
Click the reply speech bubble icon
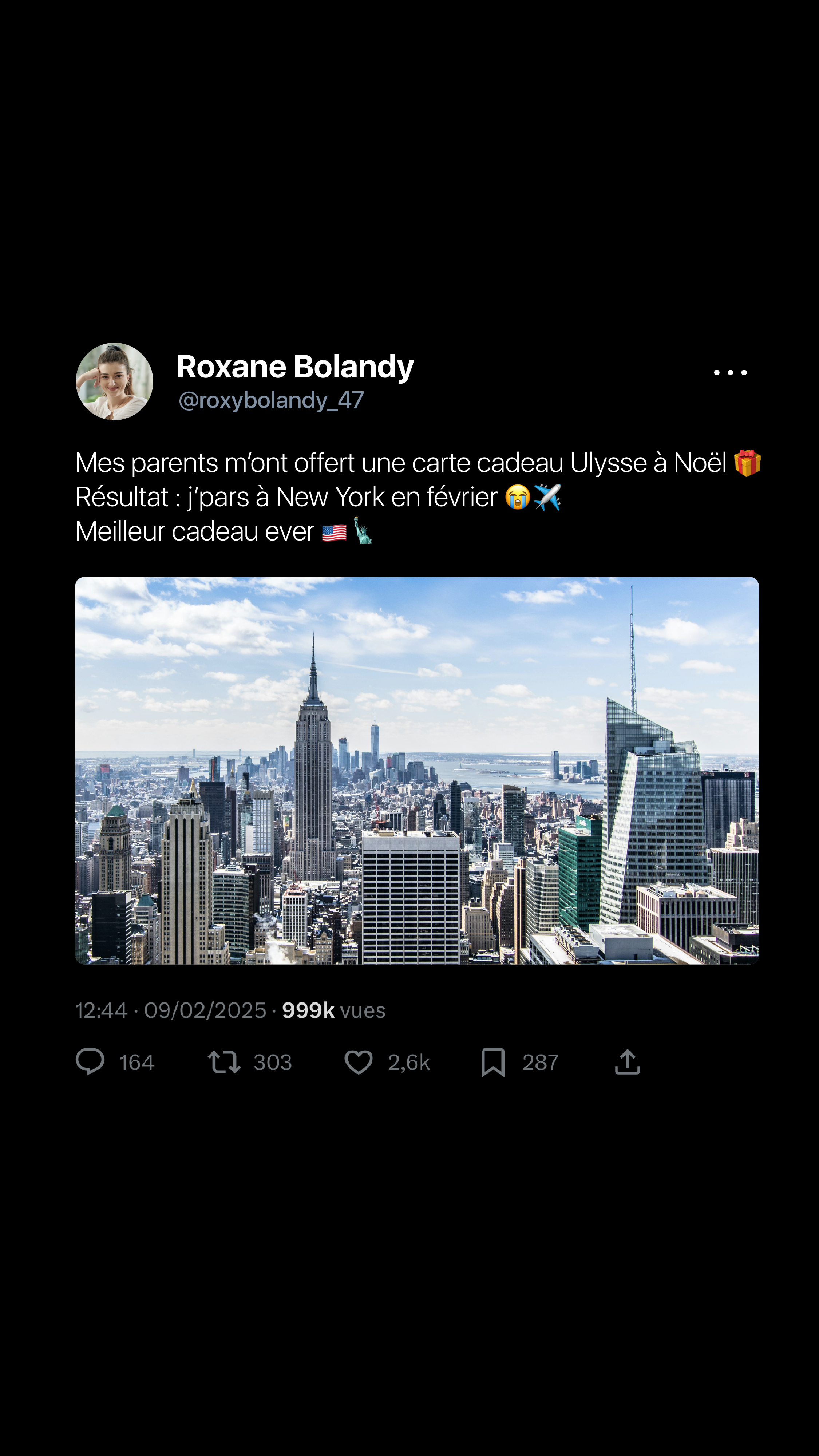coord(90,1062)
